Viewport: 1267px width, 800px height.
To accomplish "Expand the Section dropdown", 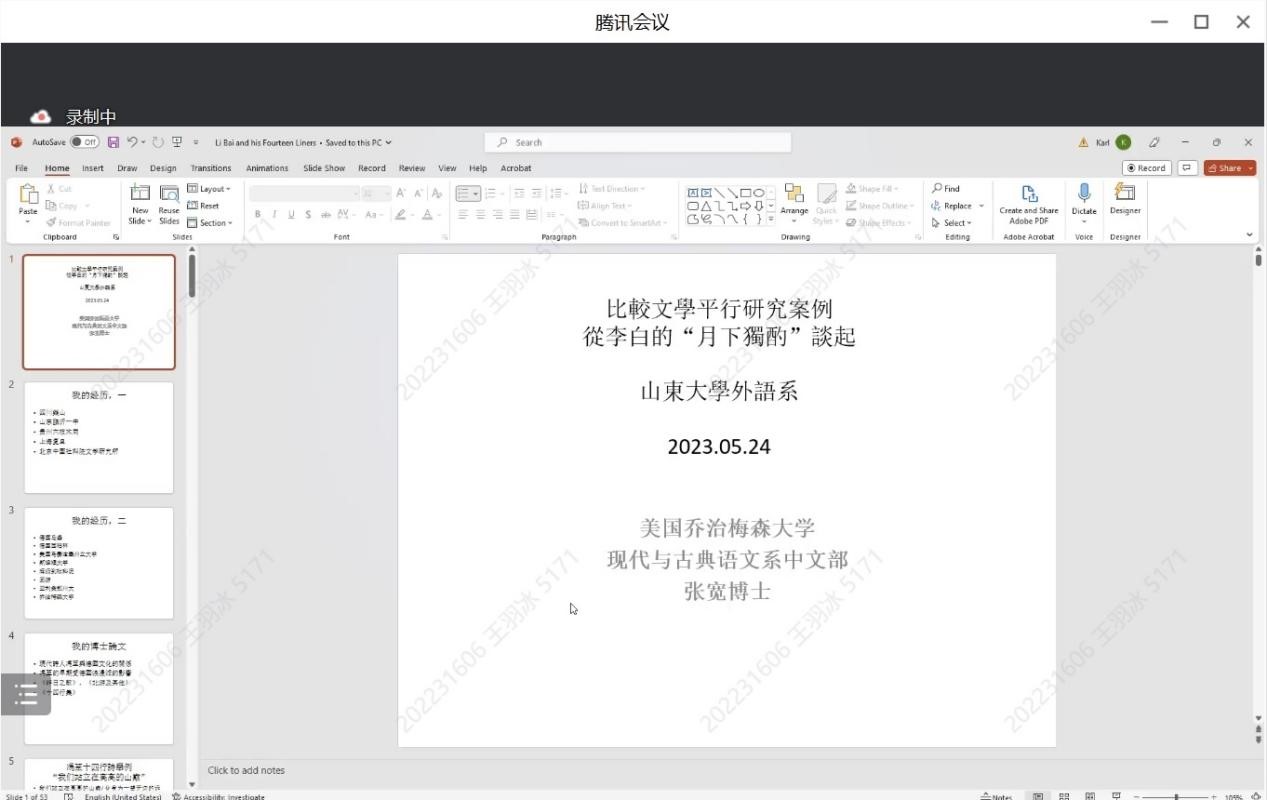I will point(210,223).
